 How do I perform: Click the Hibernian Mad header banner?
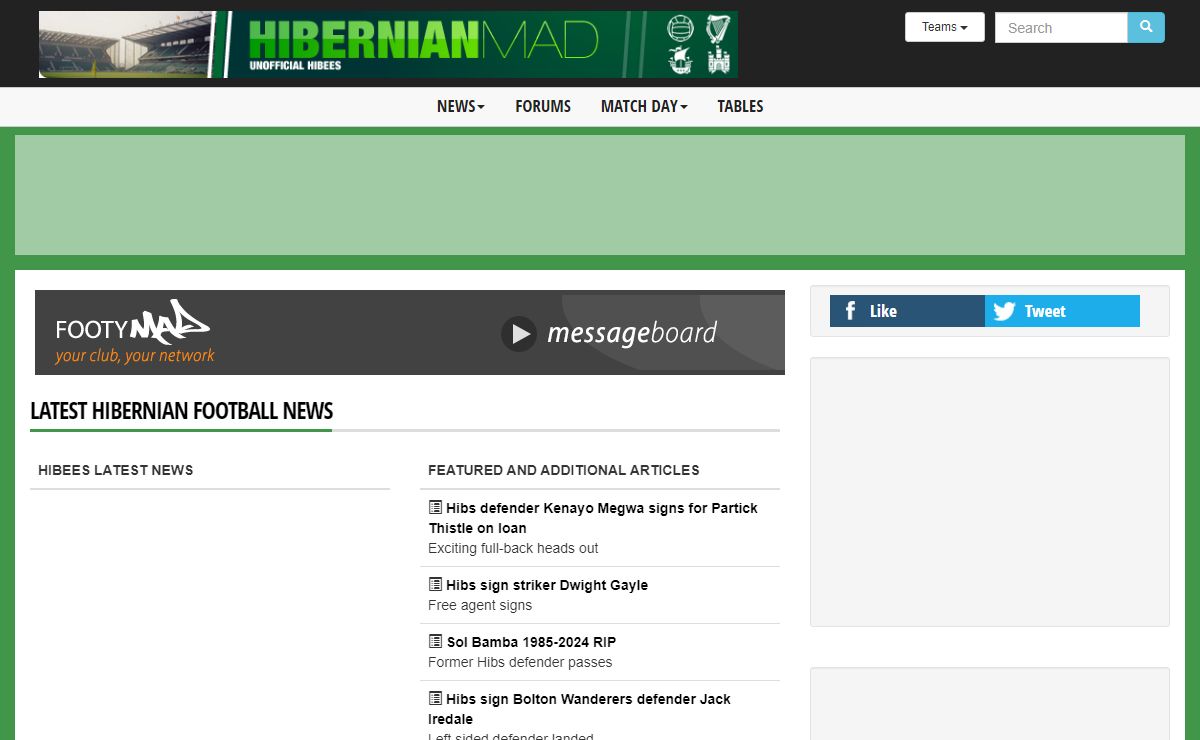[x=388, y=44]
